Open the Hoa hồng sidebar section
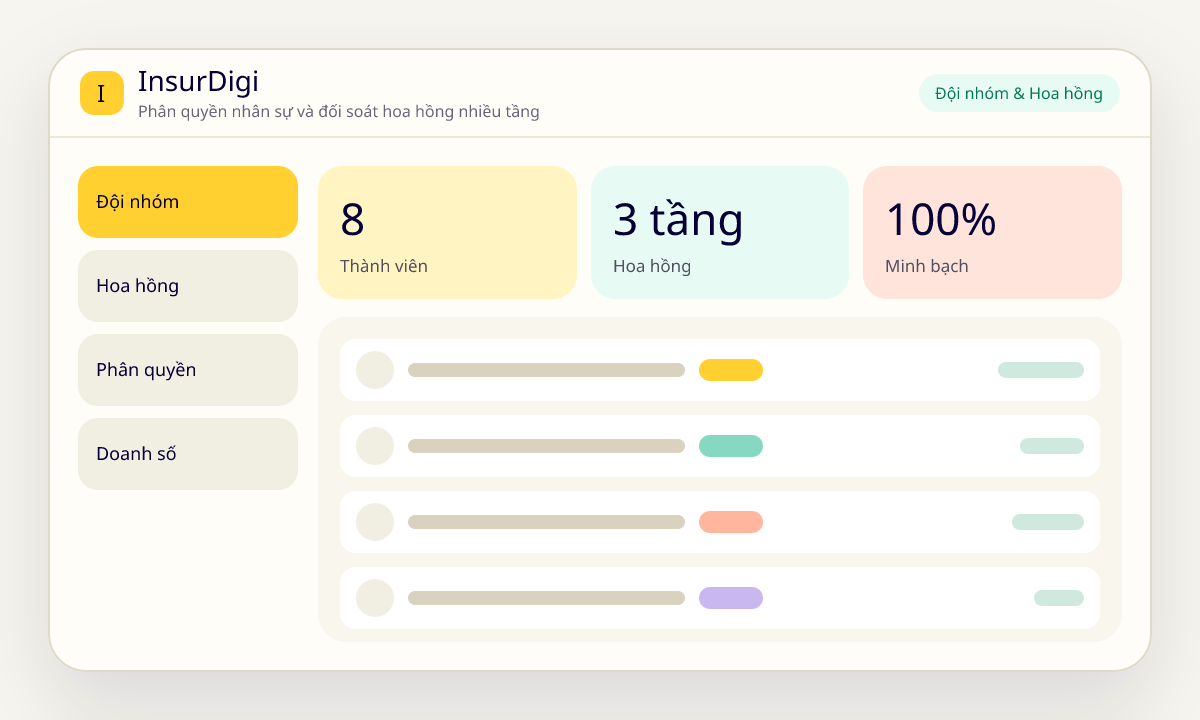 [188, 286]
